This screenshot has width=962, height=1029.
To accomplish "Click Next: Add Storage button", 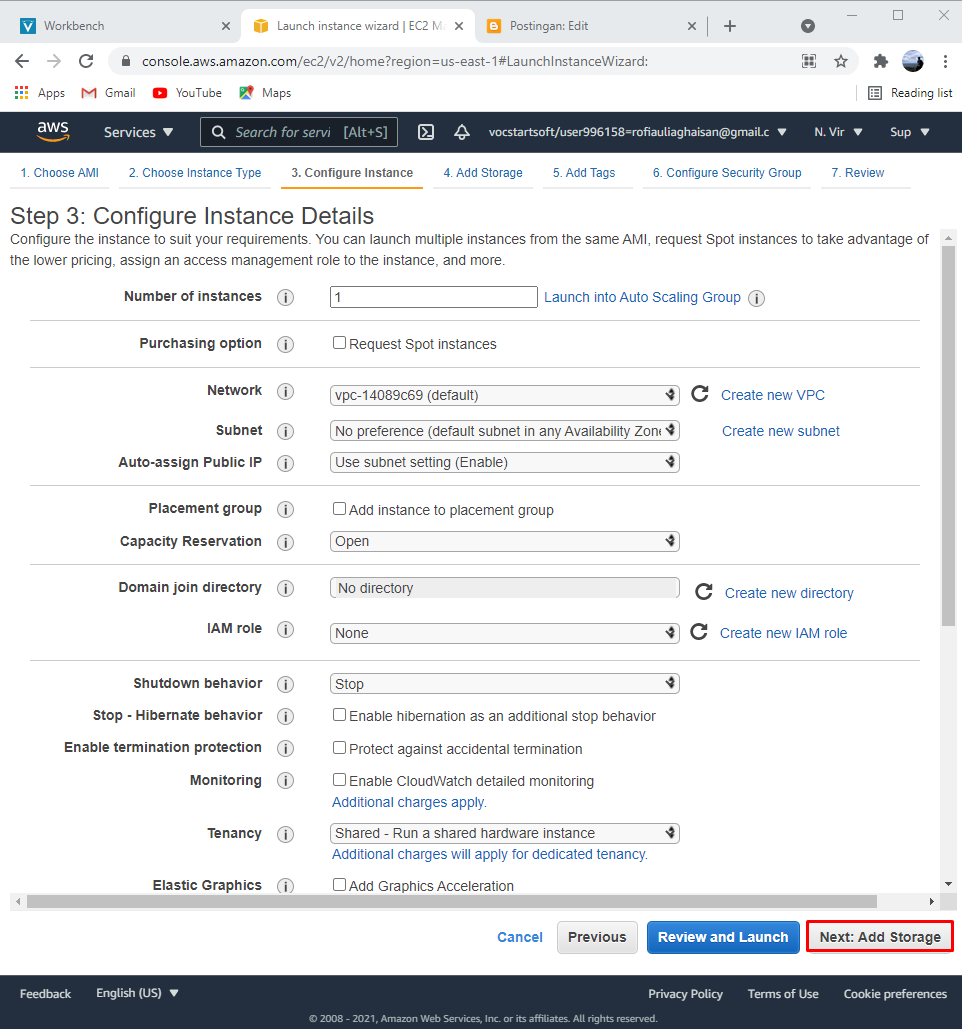I will 880,937.
